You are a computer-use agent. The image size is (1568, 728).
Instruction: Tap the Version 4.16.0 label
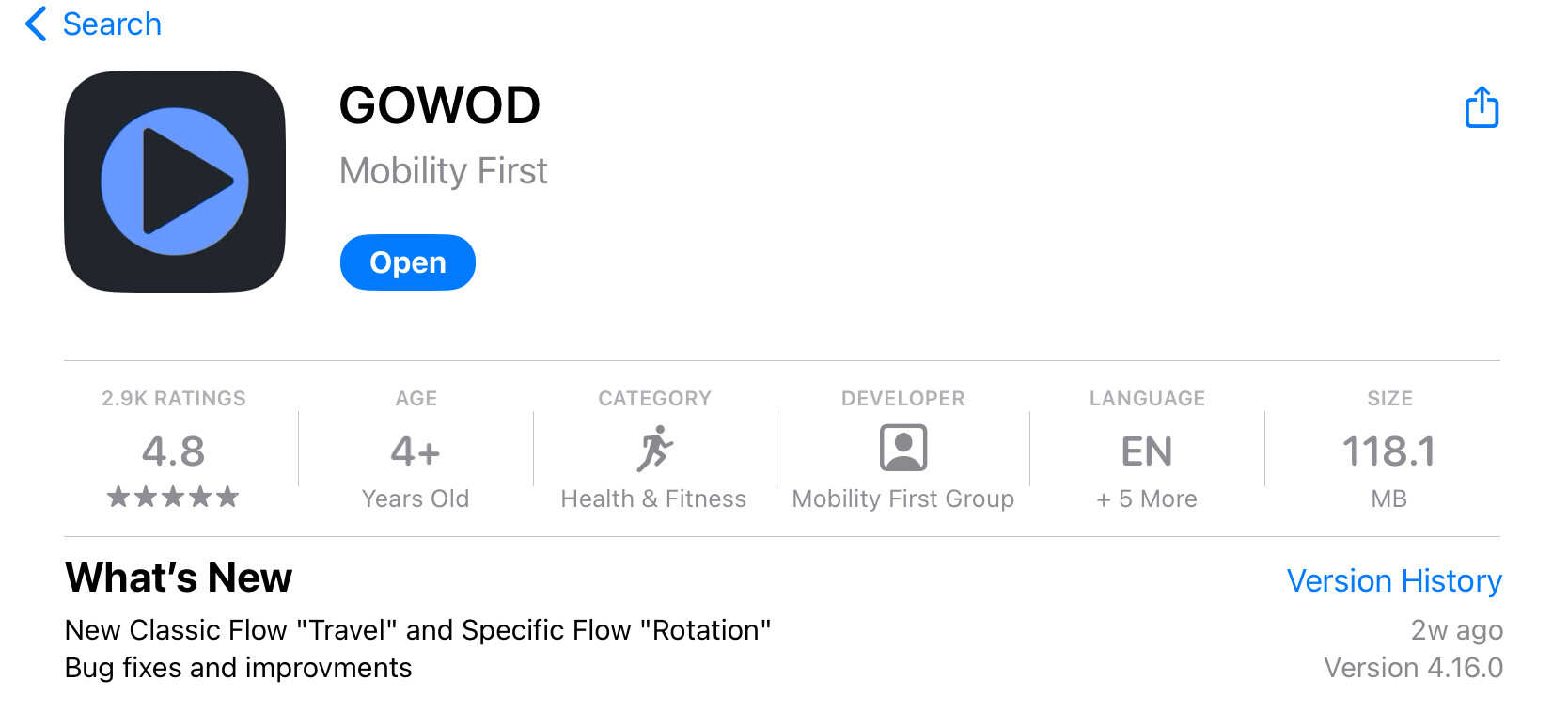(1413, 668)
